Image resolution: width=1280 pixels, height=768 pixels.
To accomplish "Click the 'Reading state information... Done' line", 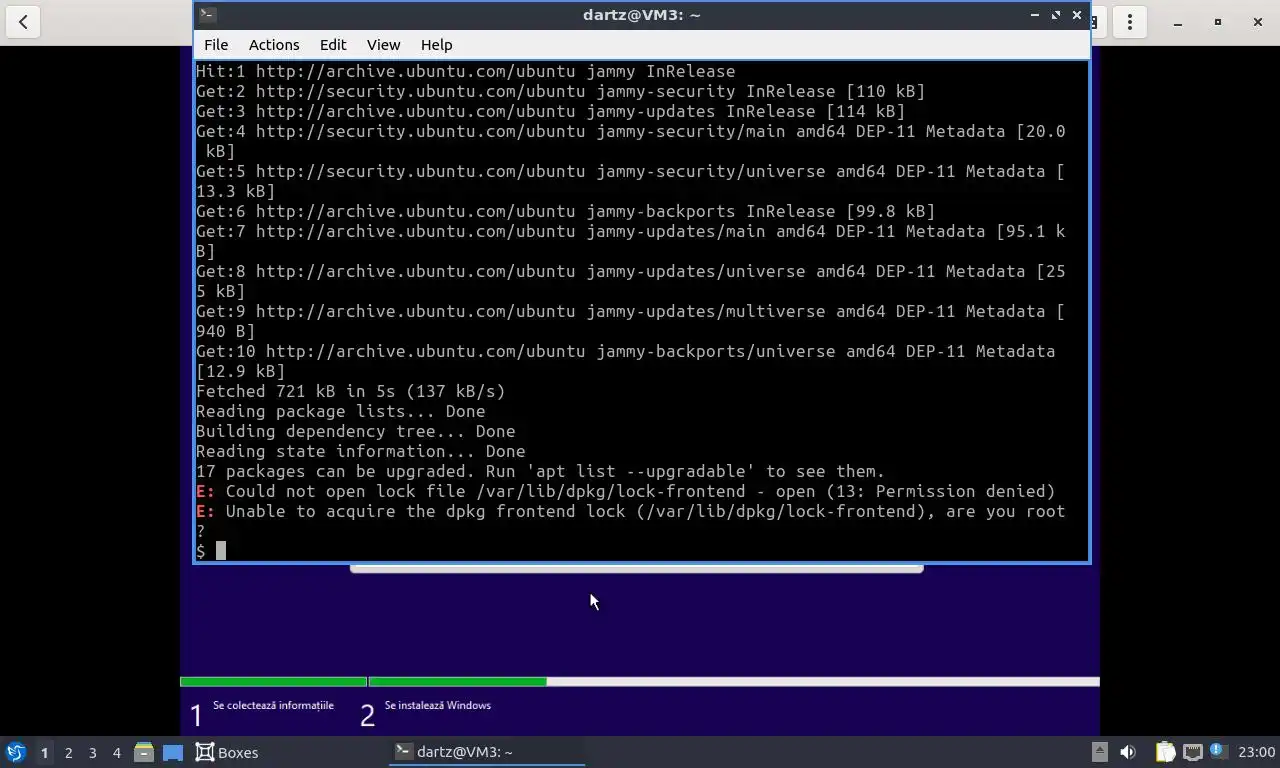I will pyautogui.click(x=360, y=451).
